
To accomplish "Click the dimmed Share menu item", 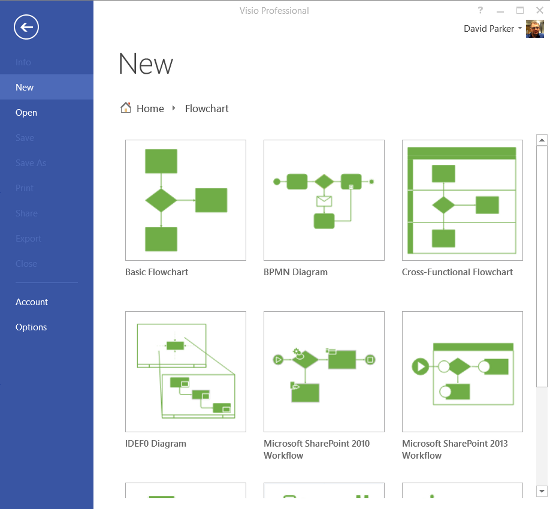I will pos(26,214).
